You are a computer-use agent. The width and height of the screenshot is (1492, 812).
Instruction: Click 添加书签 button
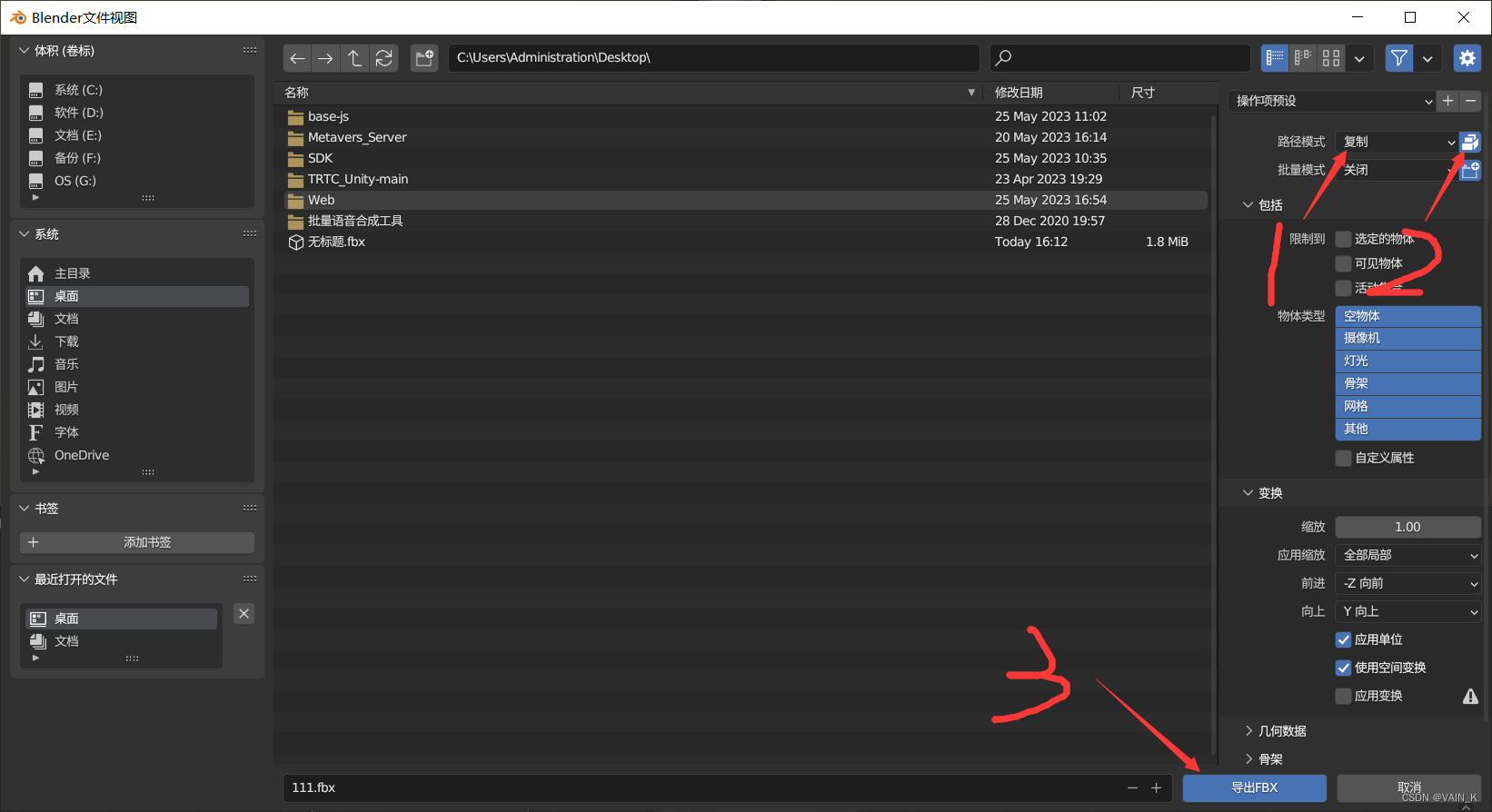137,542
